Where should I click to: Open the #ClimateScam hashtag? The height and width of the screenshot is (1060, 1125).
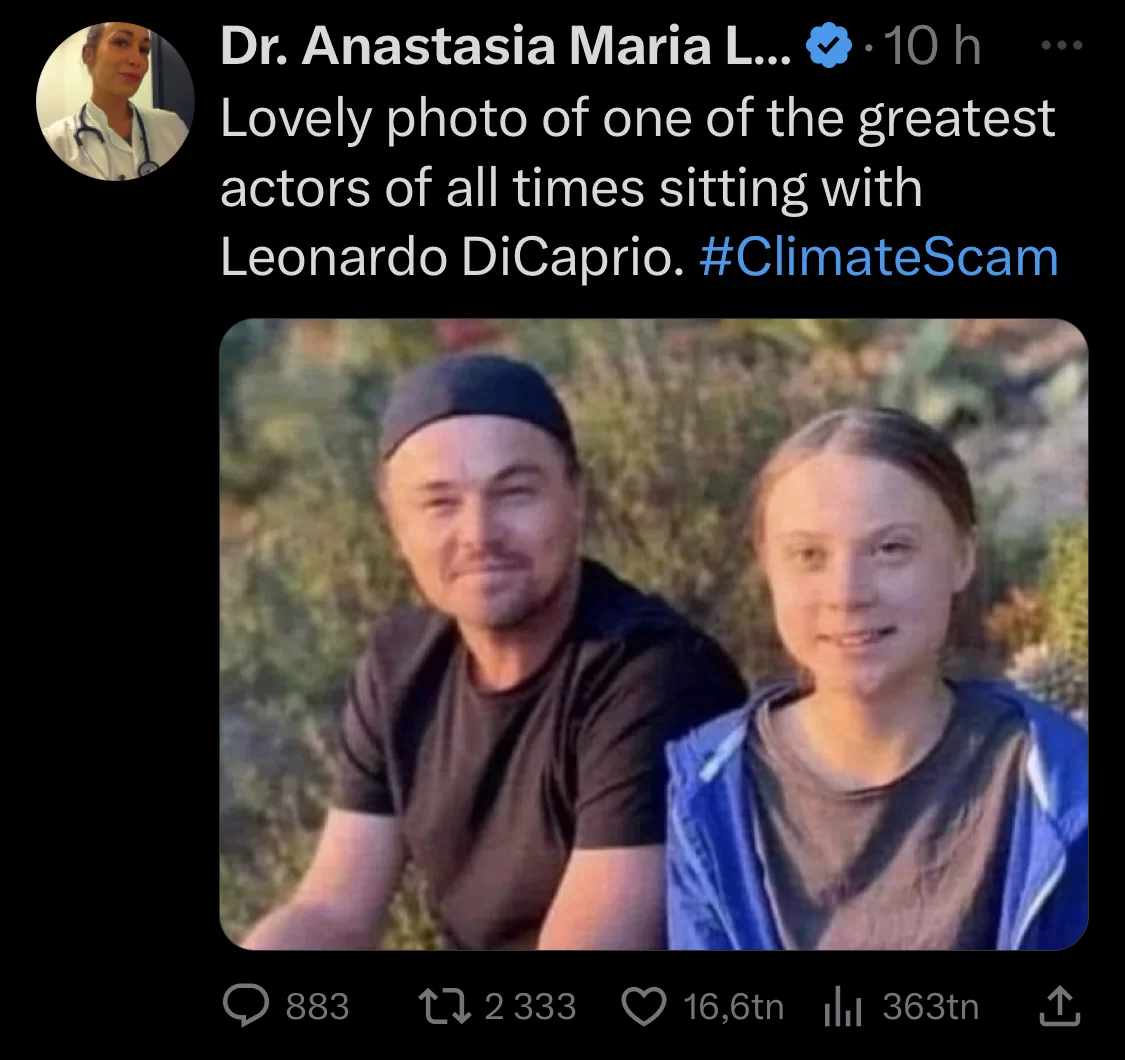[x=879, y=257]
